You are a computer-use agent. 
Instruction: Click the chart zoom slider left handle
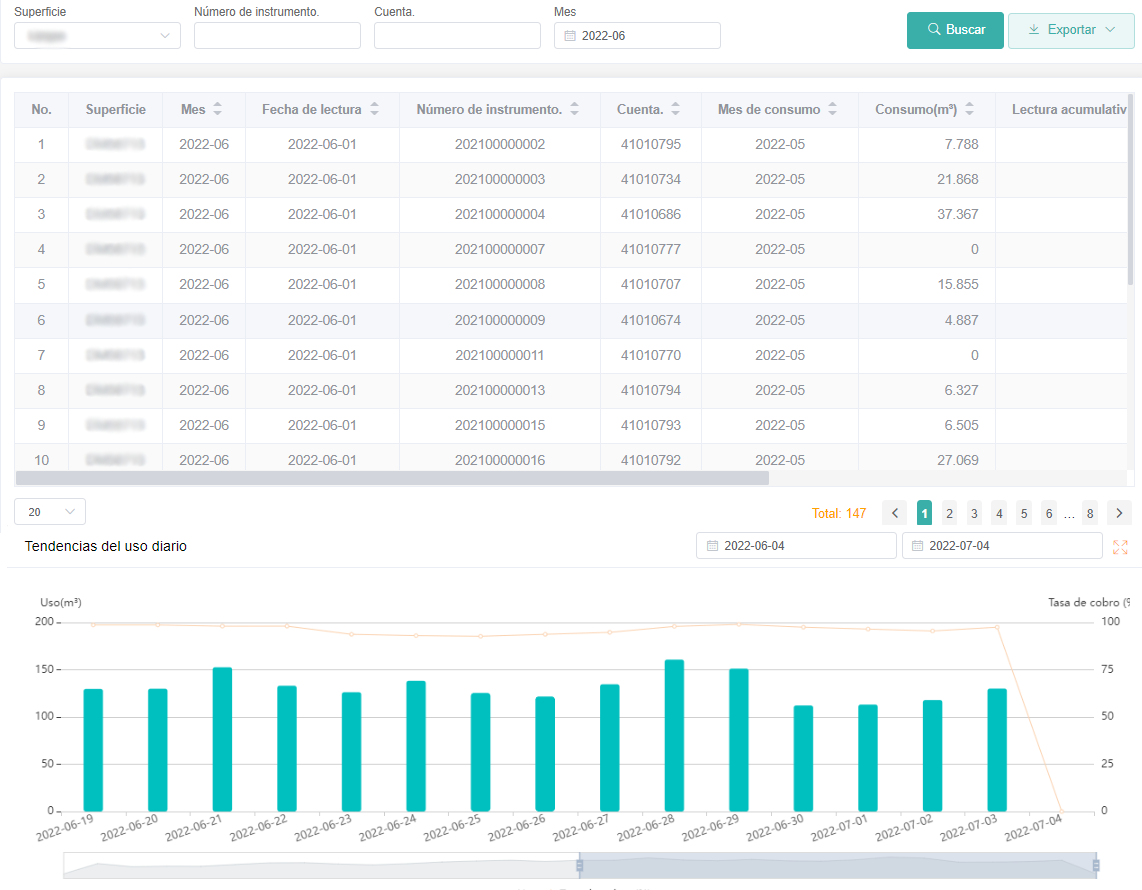(579, 865)
